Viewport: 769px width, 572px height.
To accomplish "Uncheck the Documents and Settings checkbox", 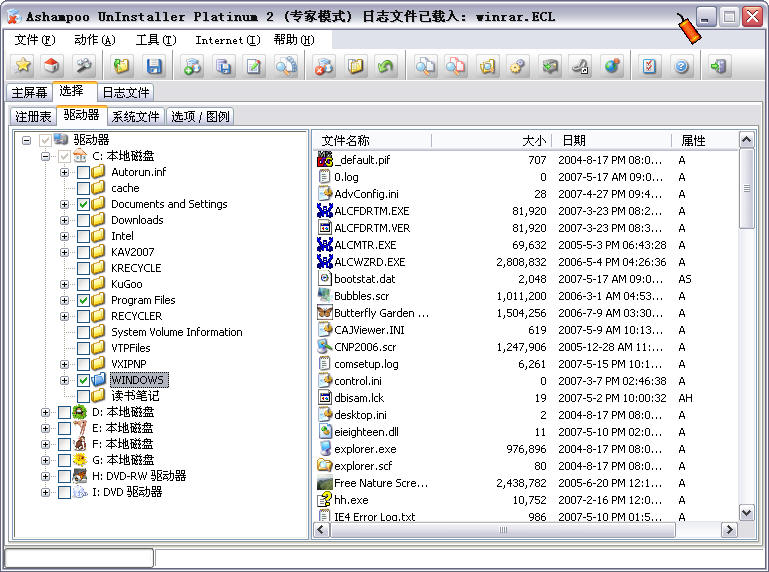I will 83,204.
